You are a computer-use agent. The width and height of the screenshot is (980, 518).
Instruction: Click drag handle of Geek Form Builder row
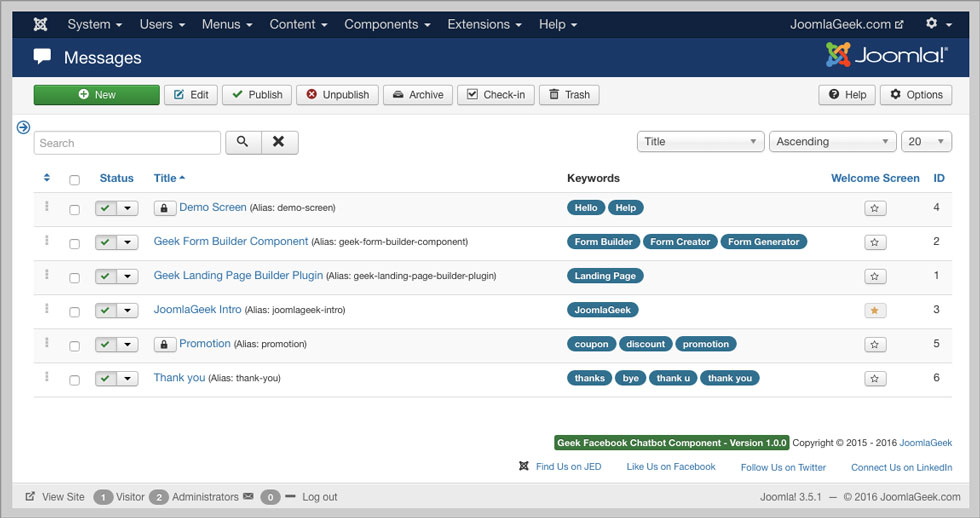[x=47, y=241]
